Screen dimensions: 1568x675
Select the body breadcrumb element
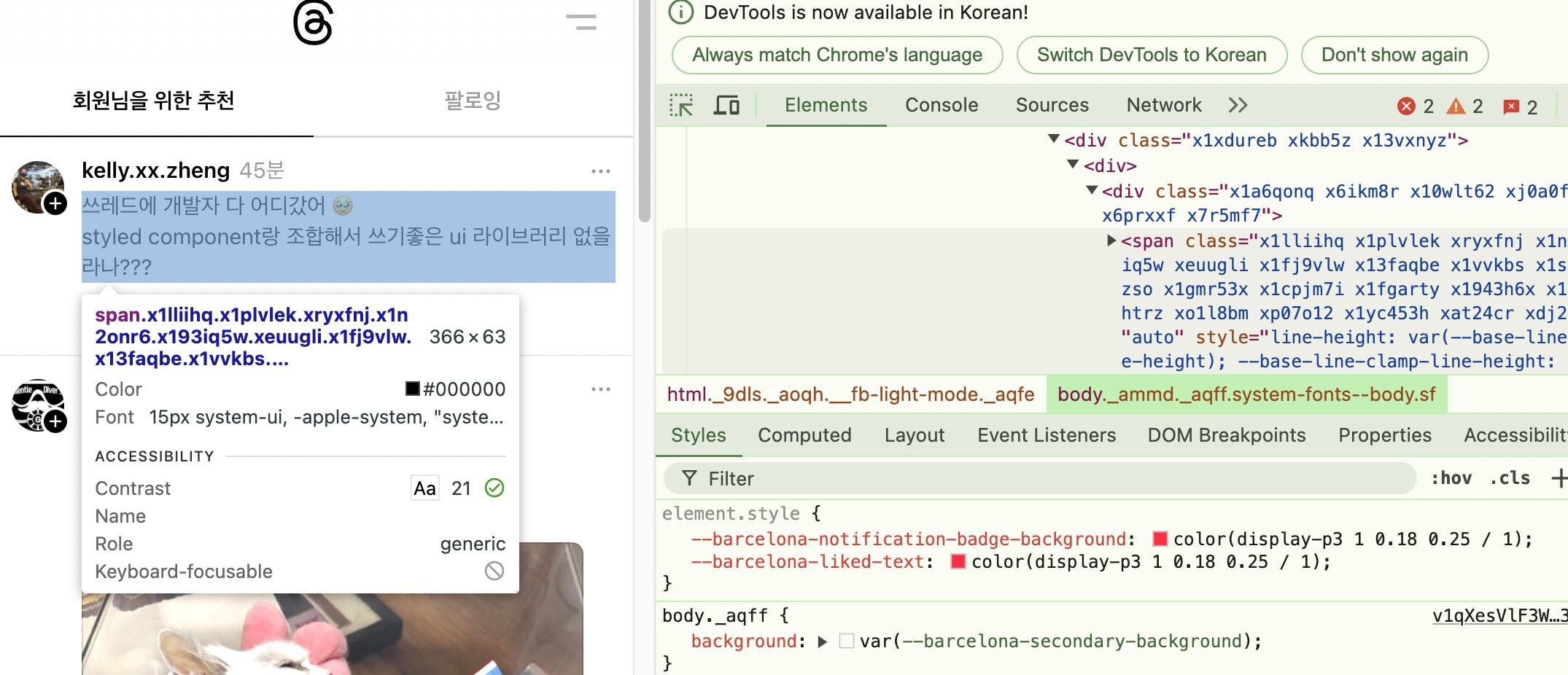(x=1246, y=394)
